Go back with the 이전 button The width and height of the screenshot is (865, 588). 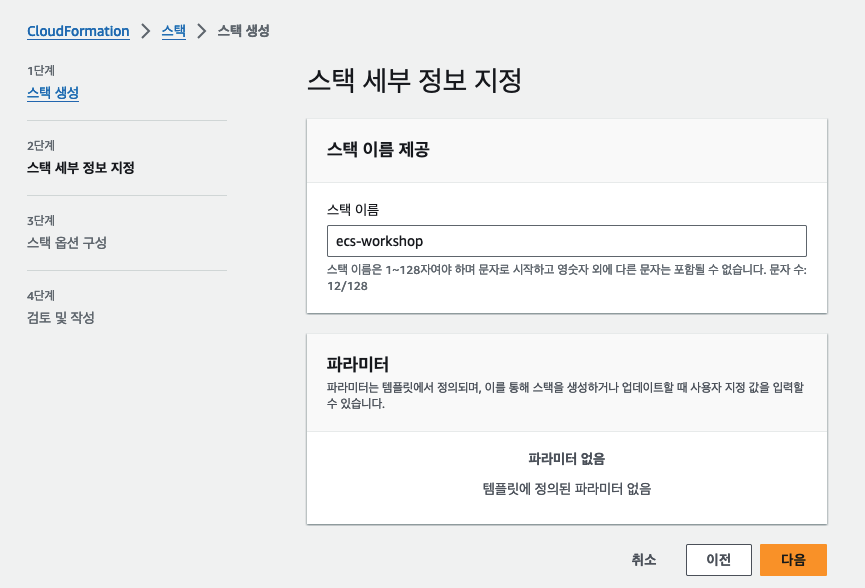point(719,560)
